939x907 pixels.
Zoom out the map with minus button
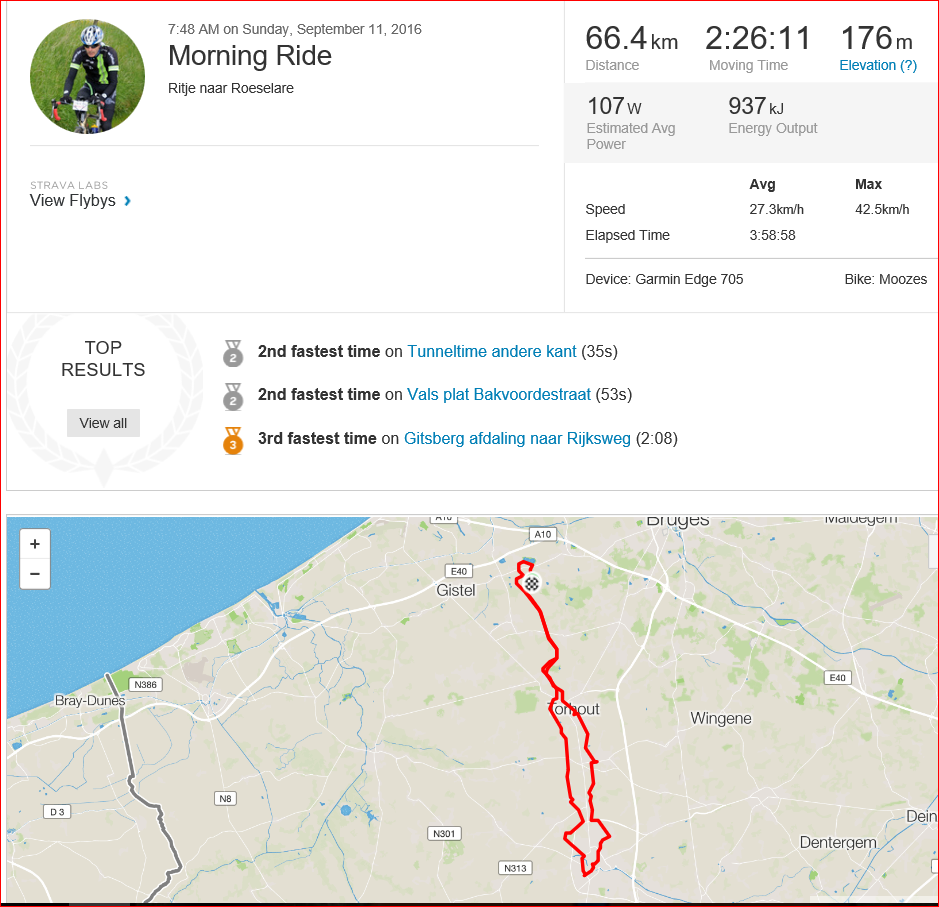35,574
